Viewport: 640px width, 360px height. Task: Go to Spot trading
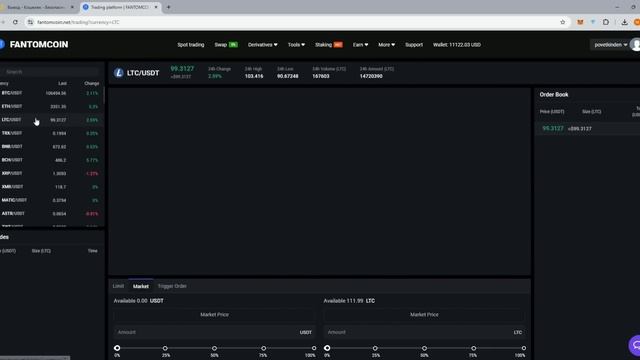point(191,44)
